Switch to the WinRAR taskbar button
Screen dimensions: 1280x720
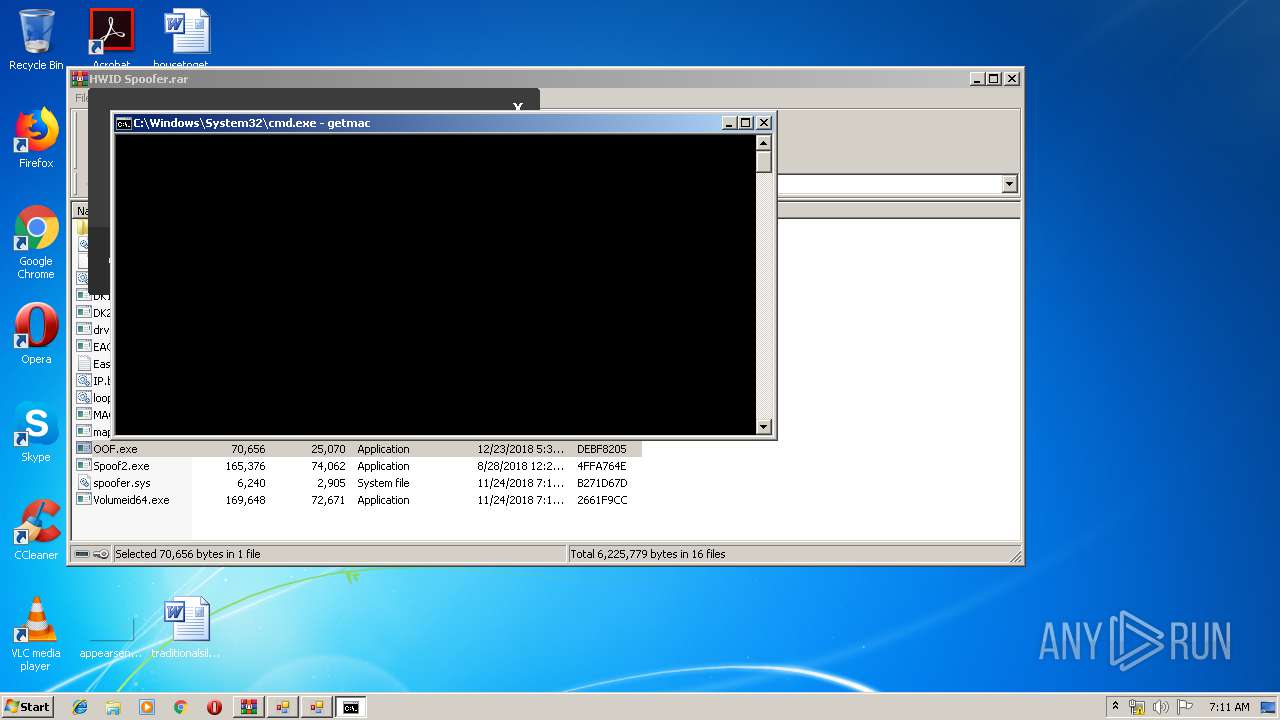249,707
